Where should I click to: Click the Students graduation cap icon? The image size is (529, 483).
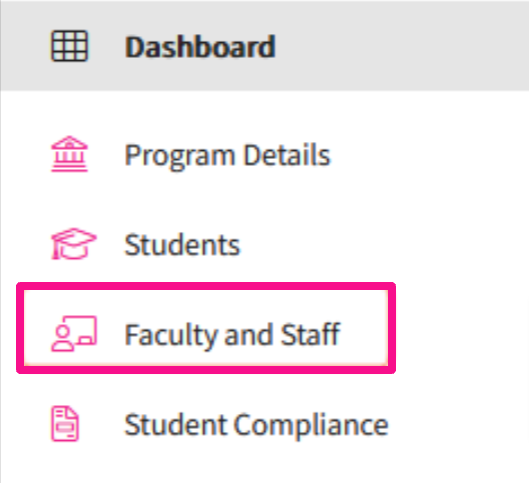tap(74, 244)
